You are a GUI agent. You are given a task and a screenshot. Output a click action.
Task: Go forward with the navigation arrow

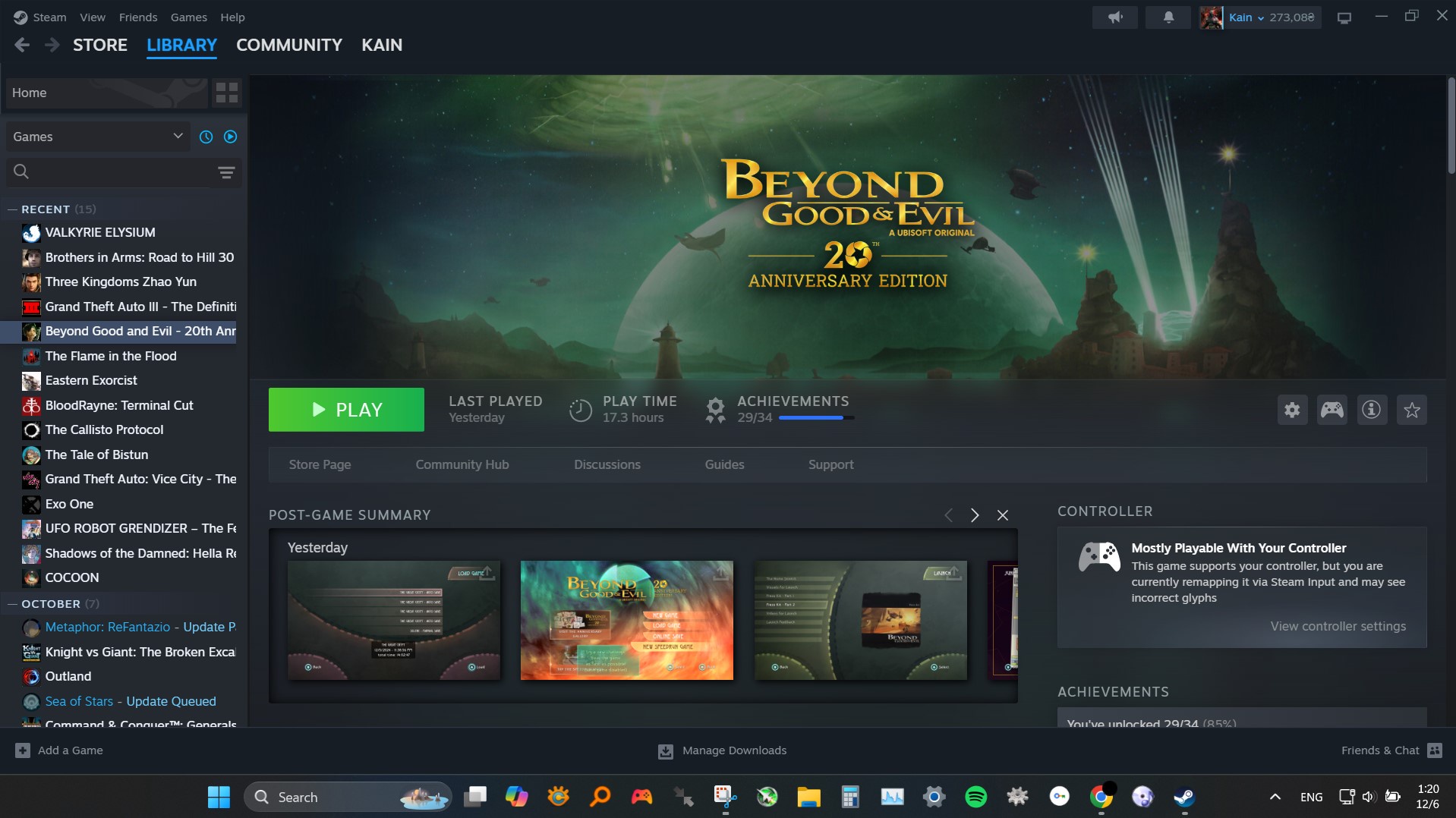[x=52, y=45]
